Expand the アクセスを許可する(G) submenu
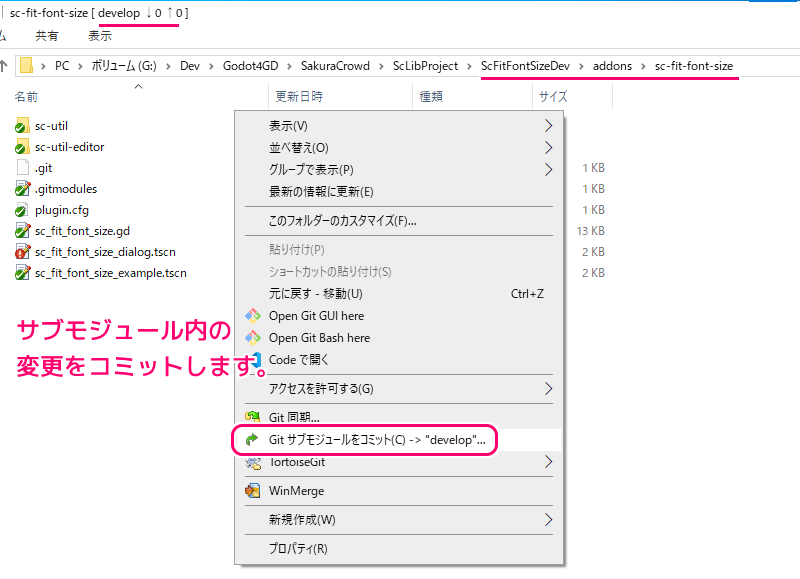This screenshot has width=800, height=579. coord(548,388)
